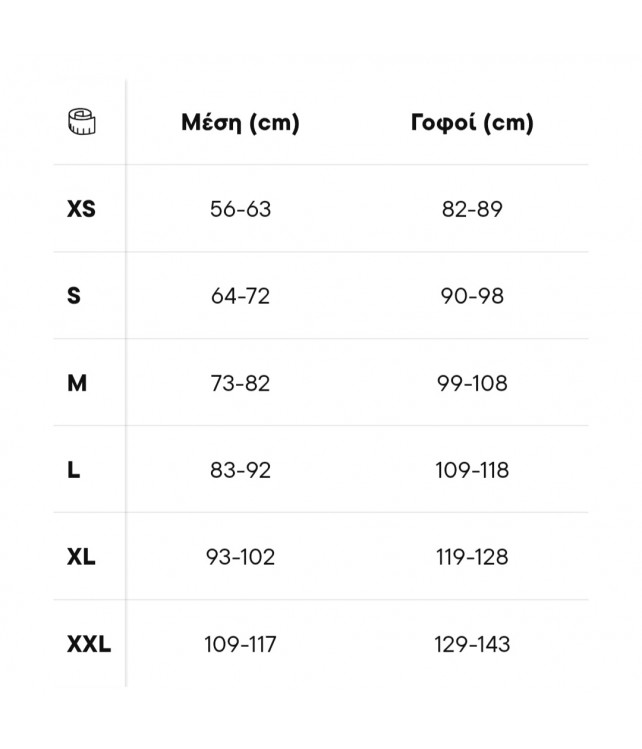Select waist value 83-92
This screenshot has height=749, width=642.
tap(240, 470)
